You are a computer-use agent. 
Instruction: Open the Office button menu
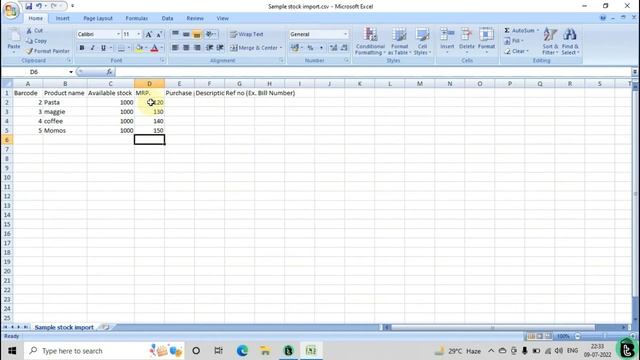click(x=11, y=10)
